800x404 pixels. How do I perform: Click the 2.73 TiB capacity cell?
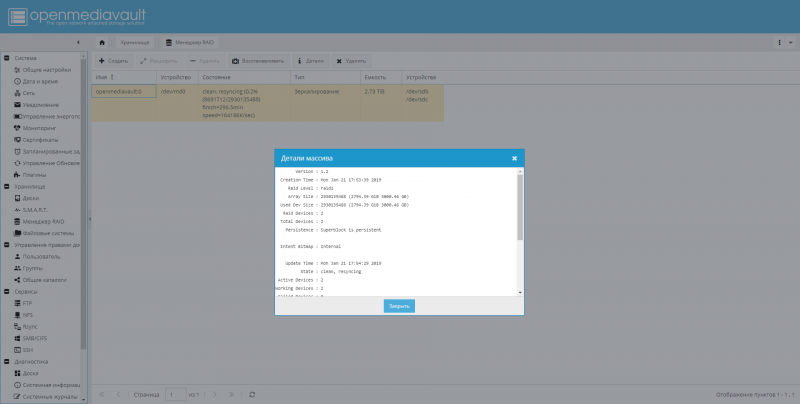pyautogui.click(x=381, y=104)
